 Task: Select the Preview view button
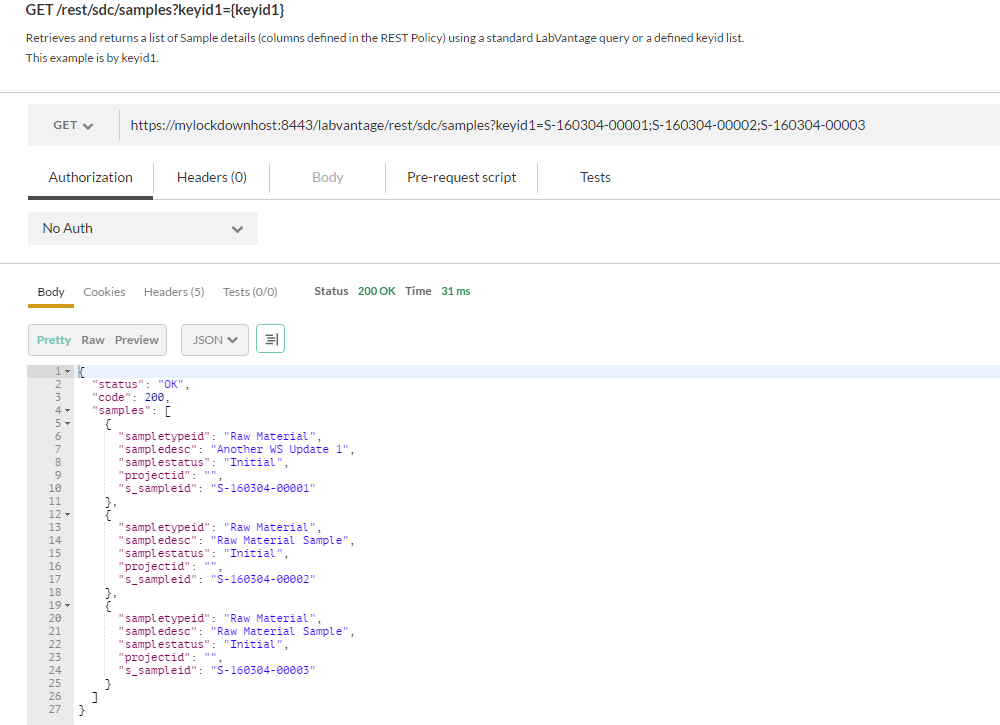click(x=136, y=340)
